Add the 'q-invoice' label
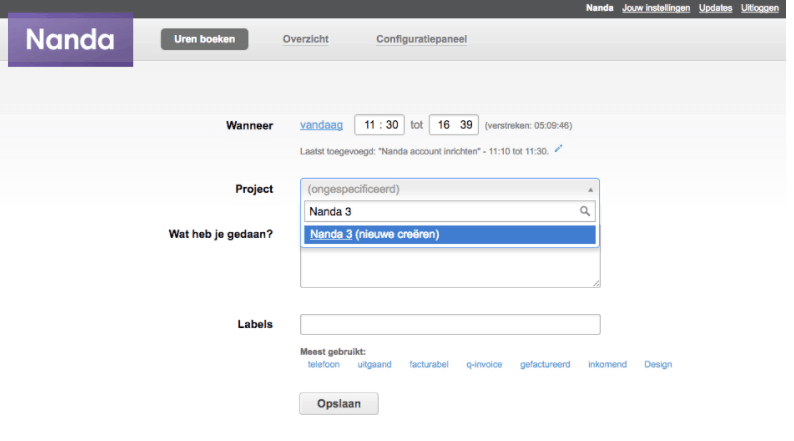Image resolution: width=794 pixels, height=441 pixels. (484, 364)
